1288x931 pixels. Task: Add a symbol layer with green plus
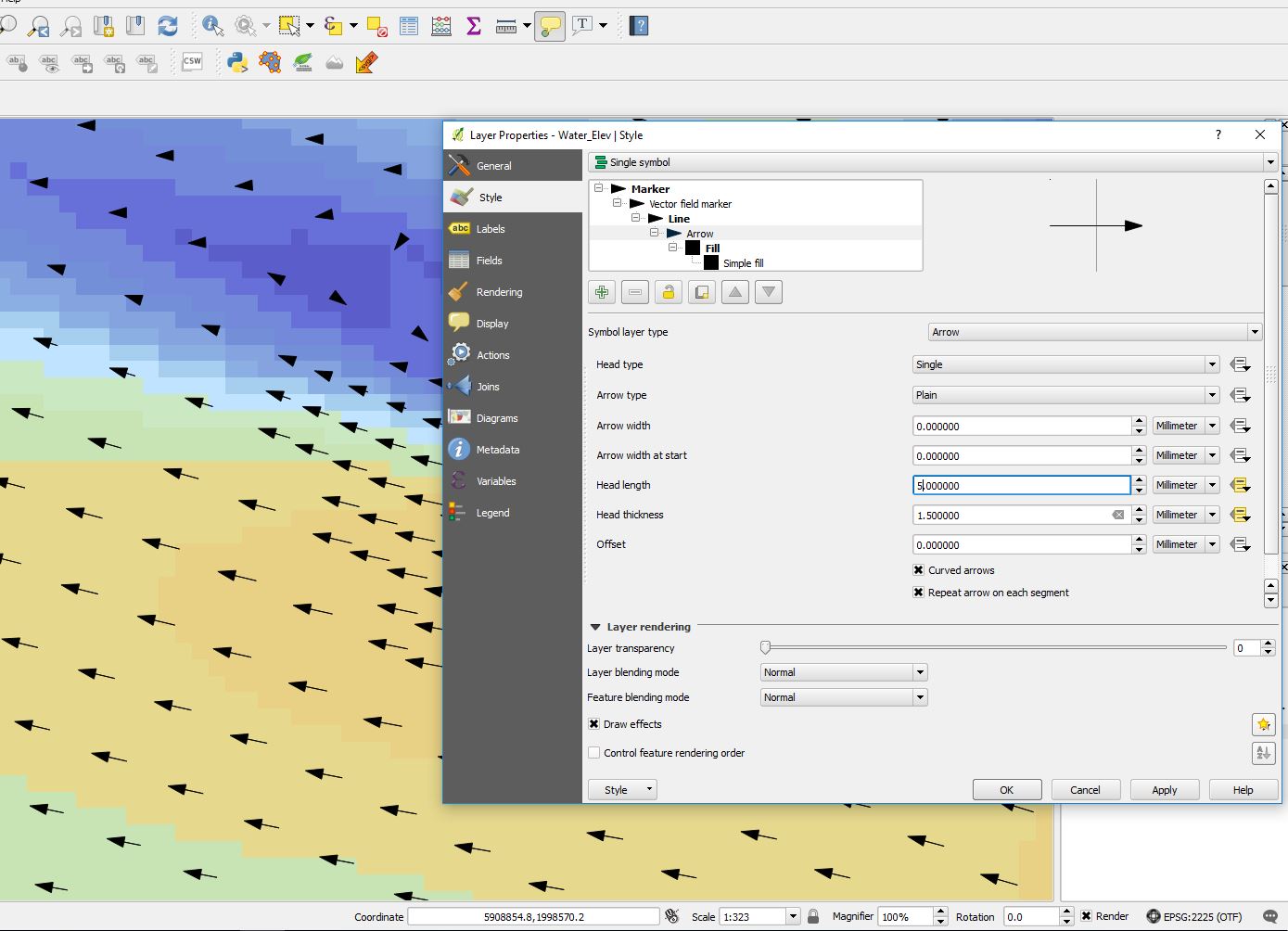tap(602, 292)
